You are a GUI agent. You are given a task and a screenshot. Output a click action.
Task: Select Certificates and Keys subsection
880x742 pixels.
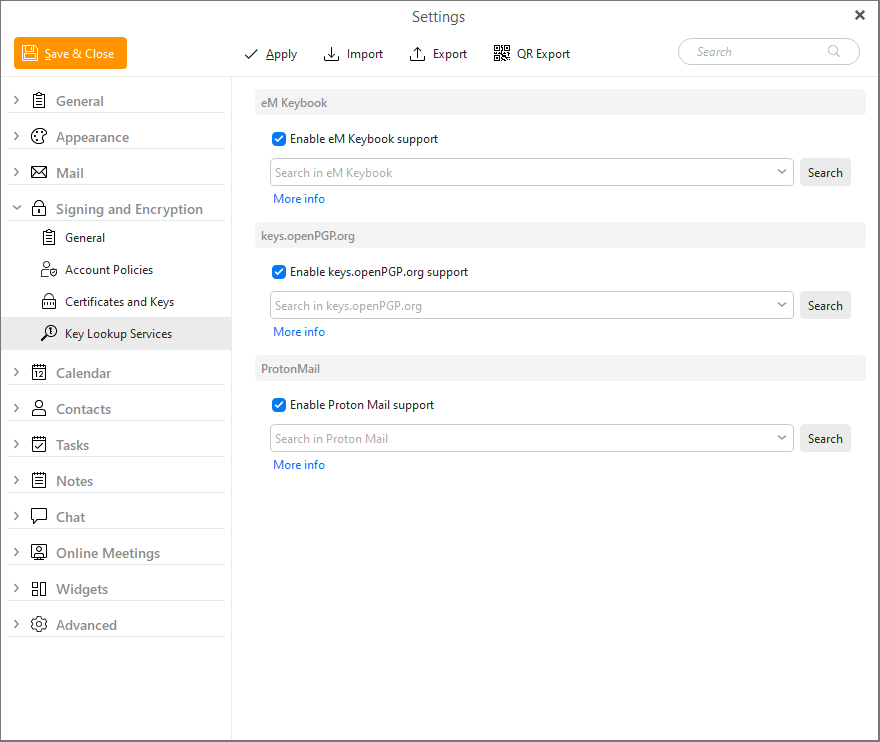pos(119,302)
